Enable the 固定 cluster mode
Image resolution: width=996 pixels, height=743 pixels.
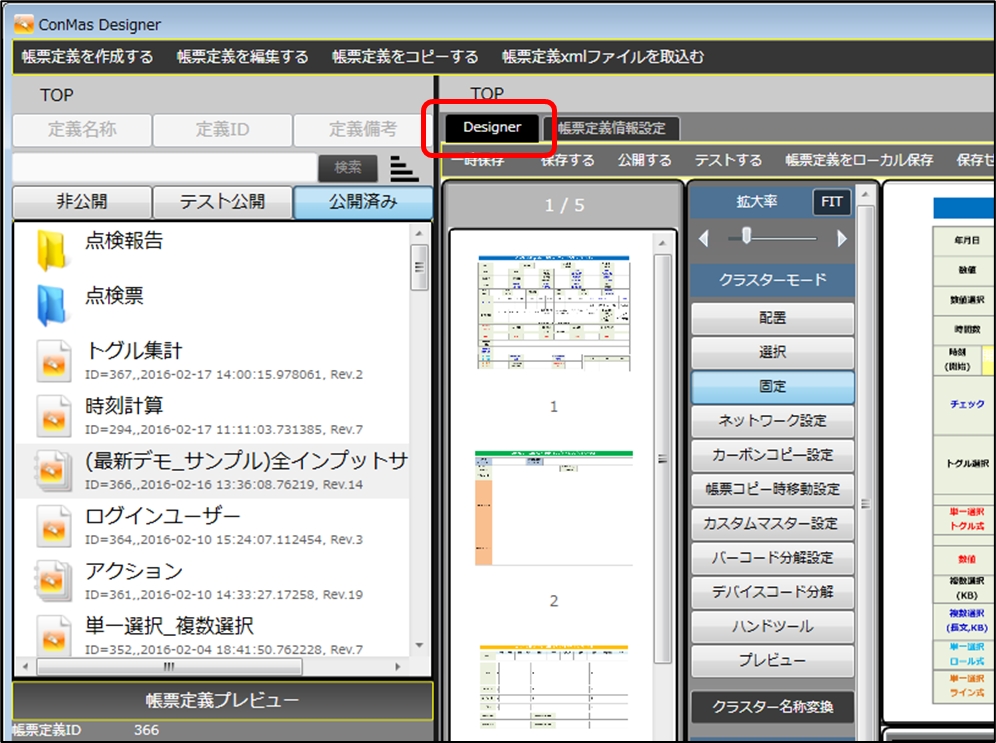[x=772, y=386]
